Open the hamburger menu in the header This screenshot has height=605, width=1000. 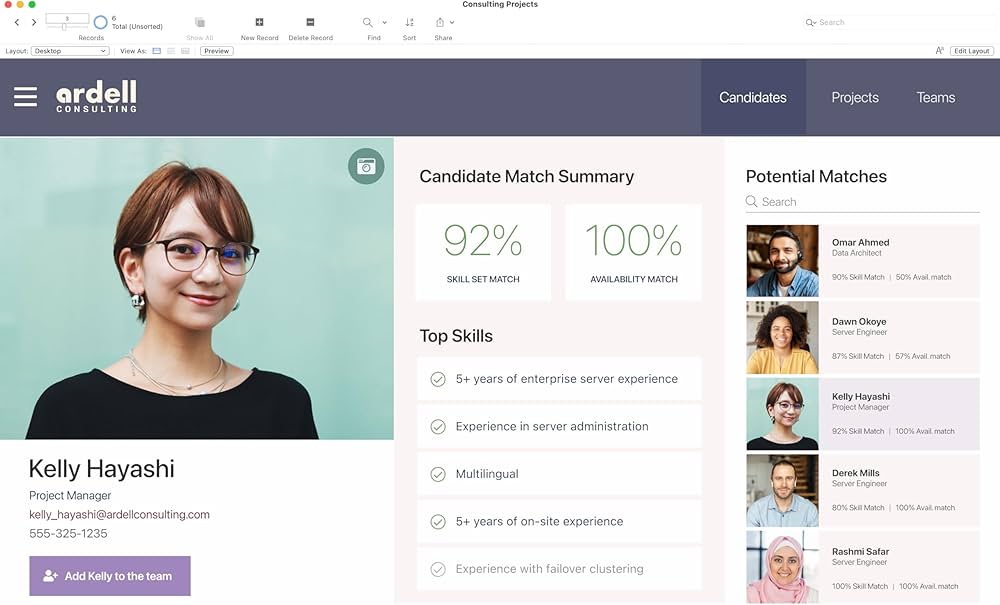pos(25,97)
